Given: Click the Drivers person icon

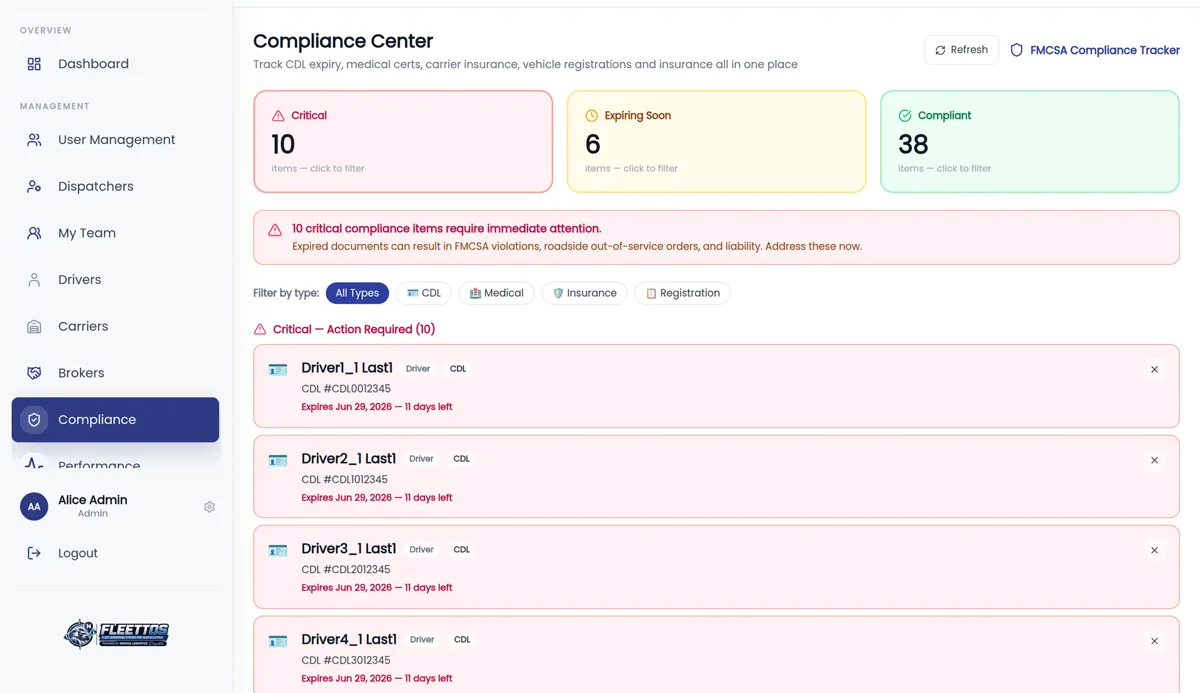Looking at the screenshot, I should coord(34,280).
